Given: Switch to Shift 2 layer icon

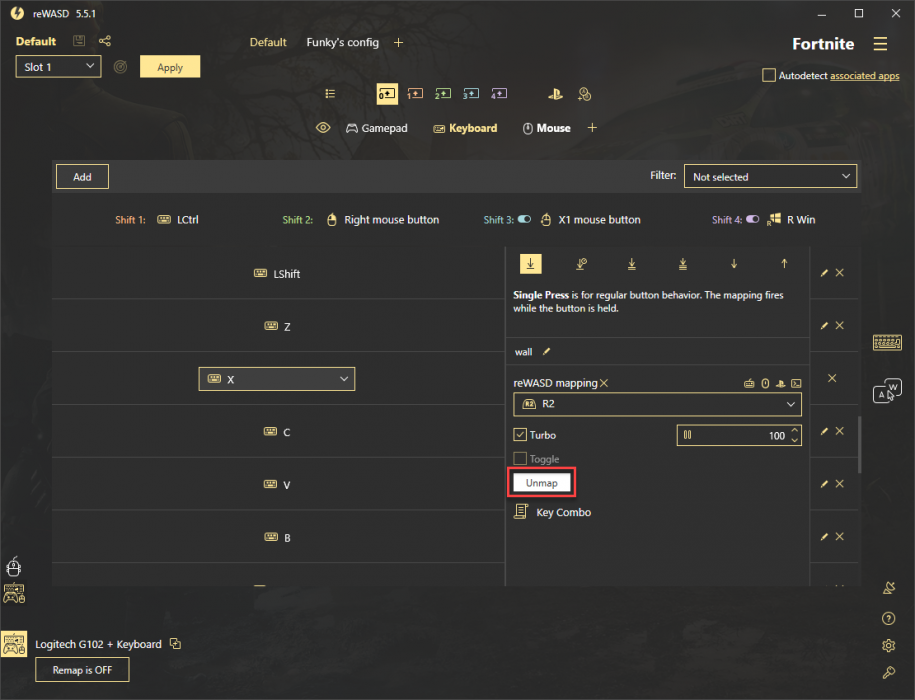Looking at the screenshot, I should pos(443,93).
